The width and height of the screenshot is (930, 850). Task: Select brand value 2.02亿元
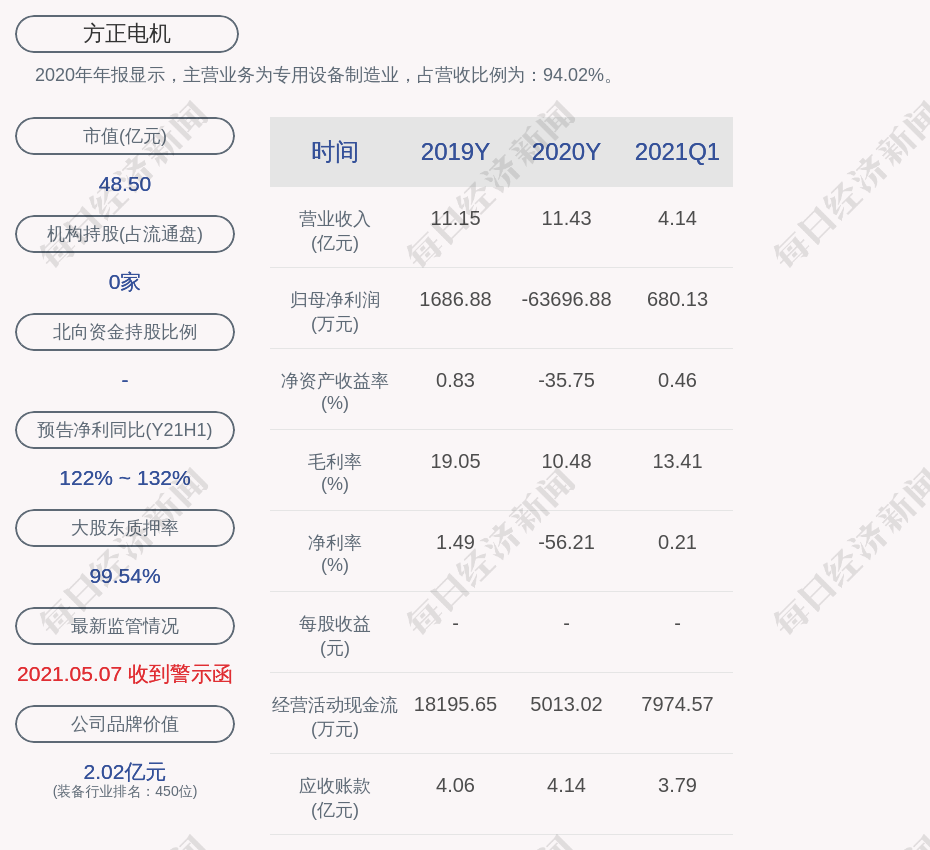[x=125, y=772]
